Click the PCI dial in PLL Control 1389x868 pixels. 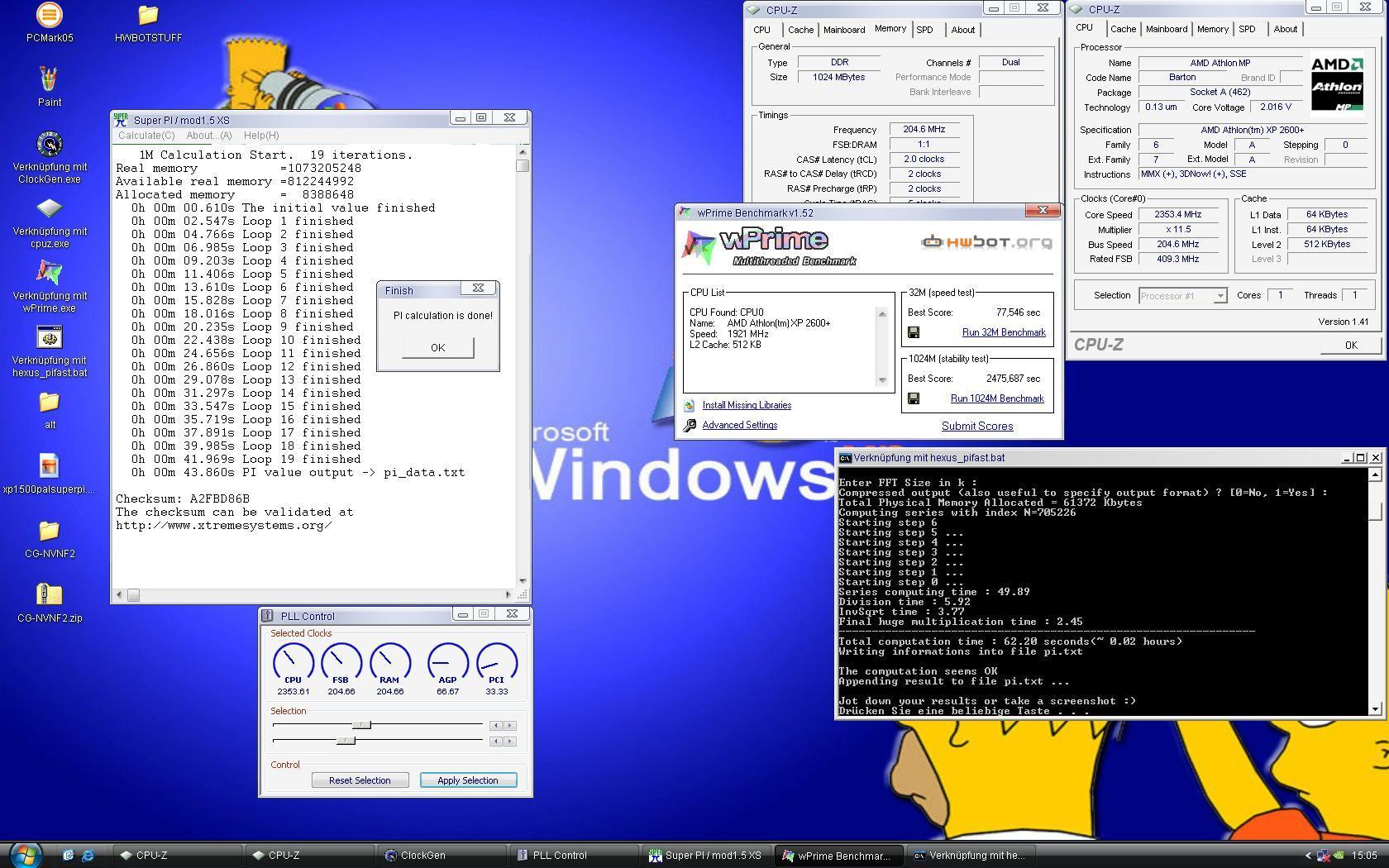point(496,662)
